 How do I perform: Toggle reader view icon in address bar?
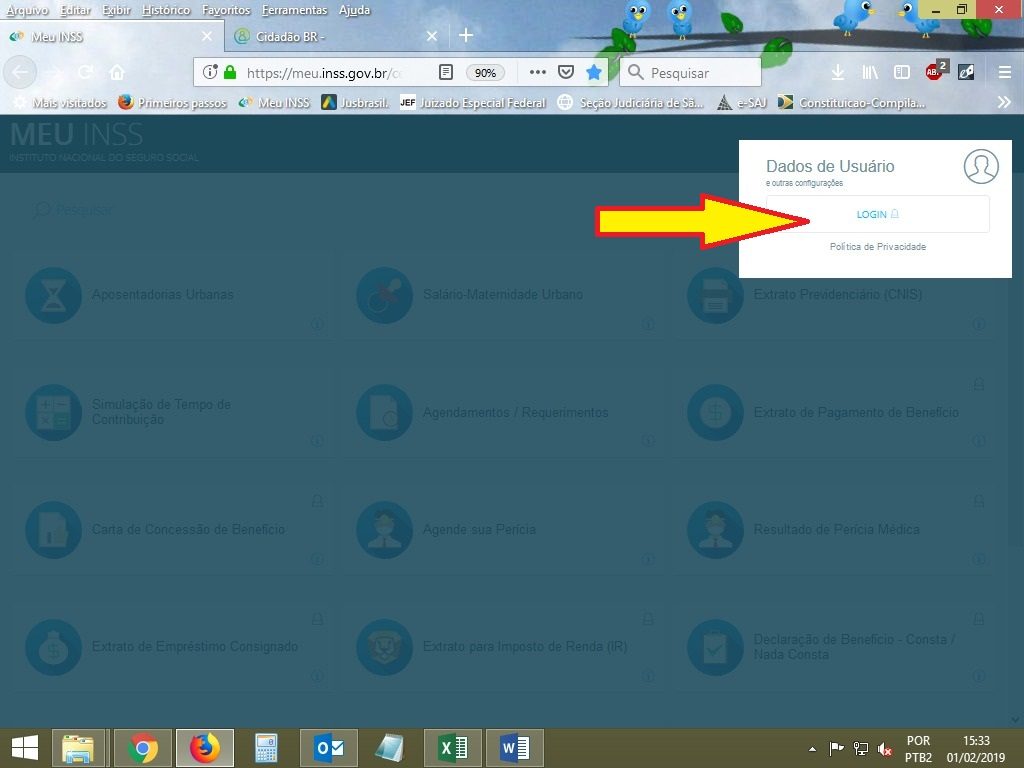point(445,72)
